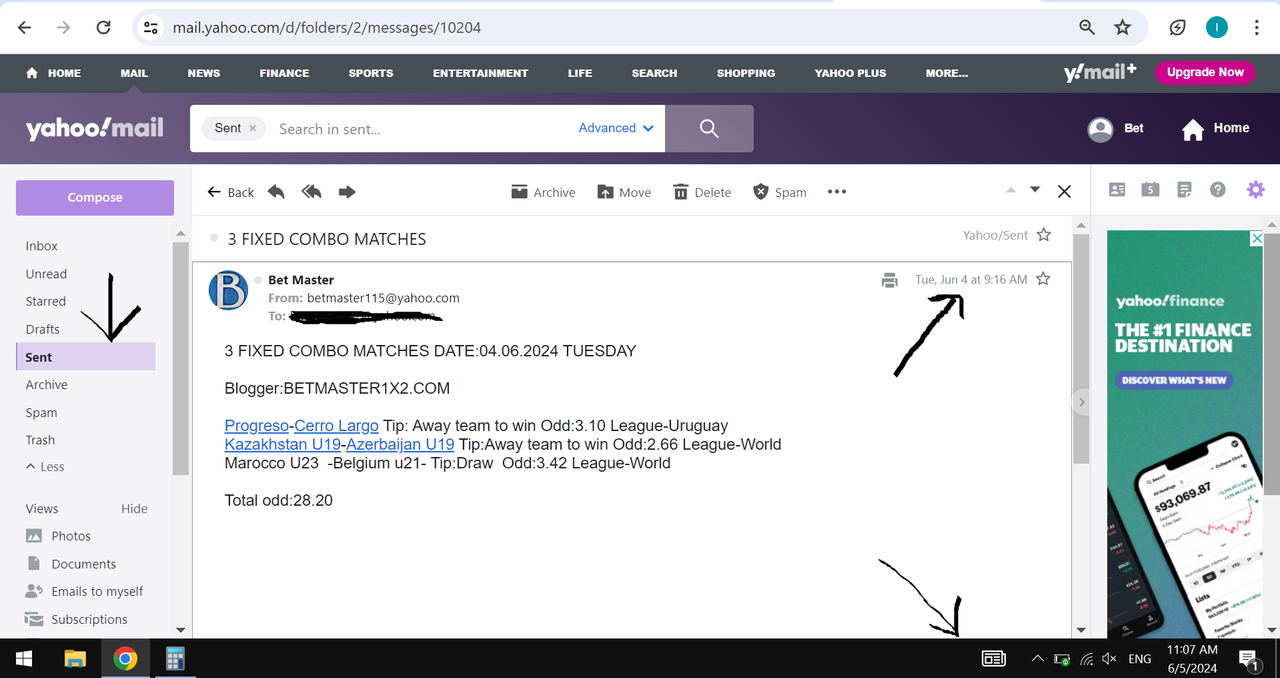Open File Explorer from the taskbar
Image resolution: width=1280 pixels, height=678 pixels.
click(75, 658)
